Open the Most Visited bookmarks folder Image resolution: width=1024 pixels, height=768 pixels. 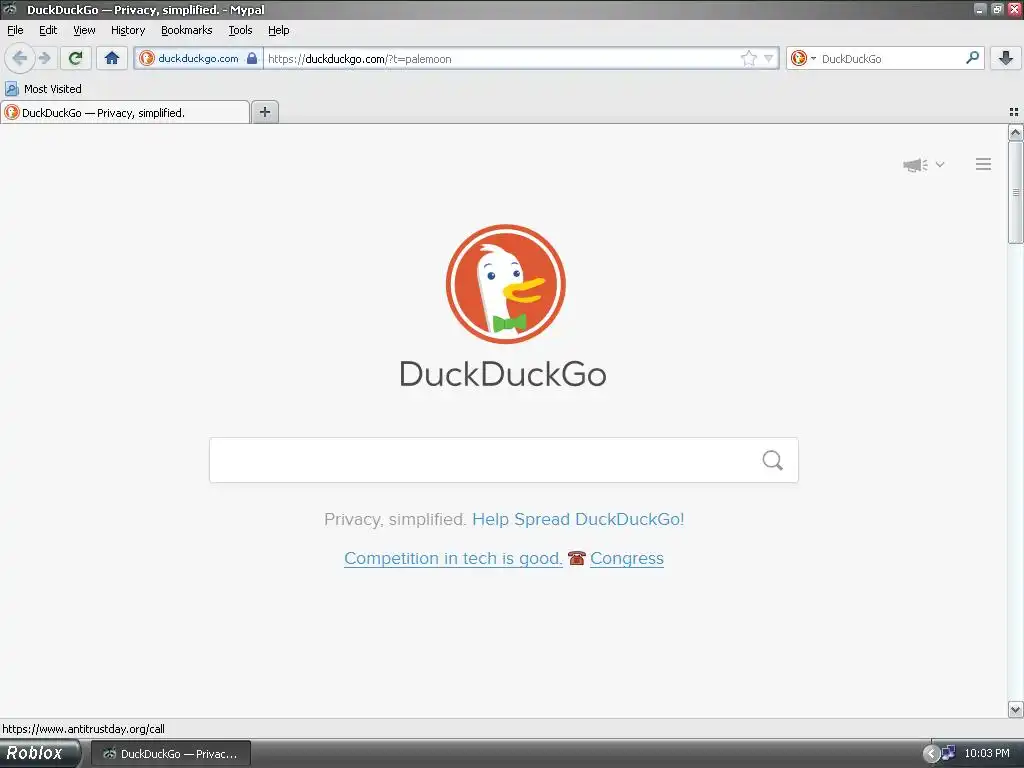coord(44,89)
